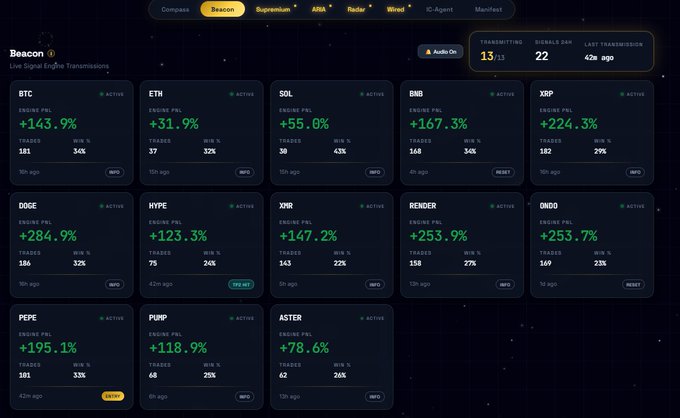The image size is (680, 418).
Task: Open INFO on the XRP card
Action: click(635, 172)
